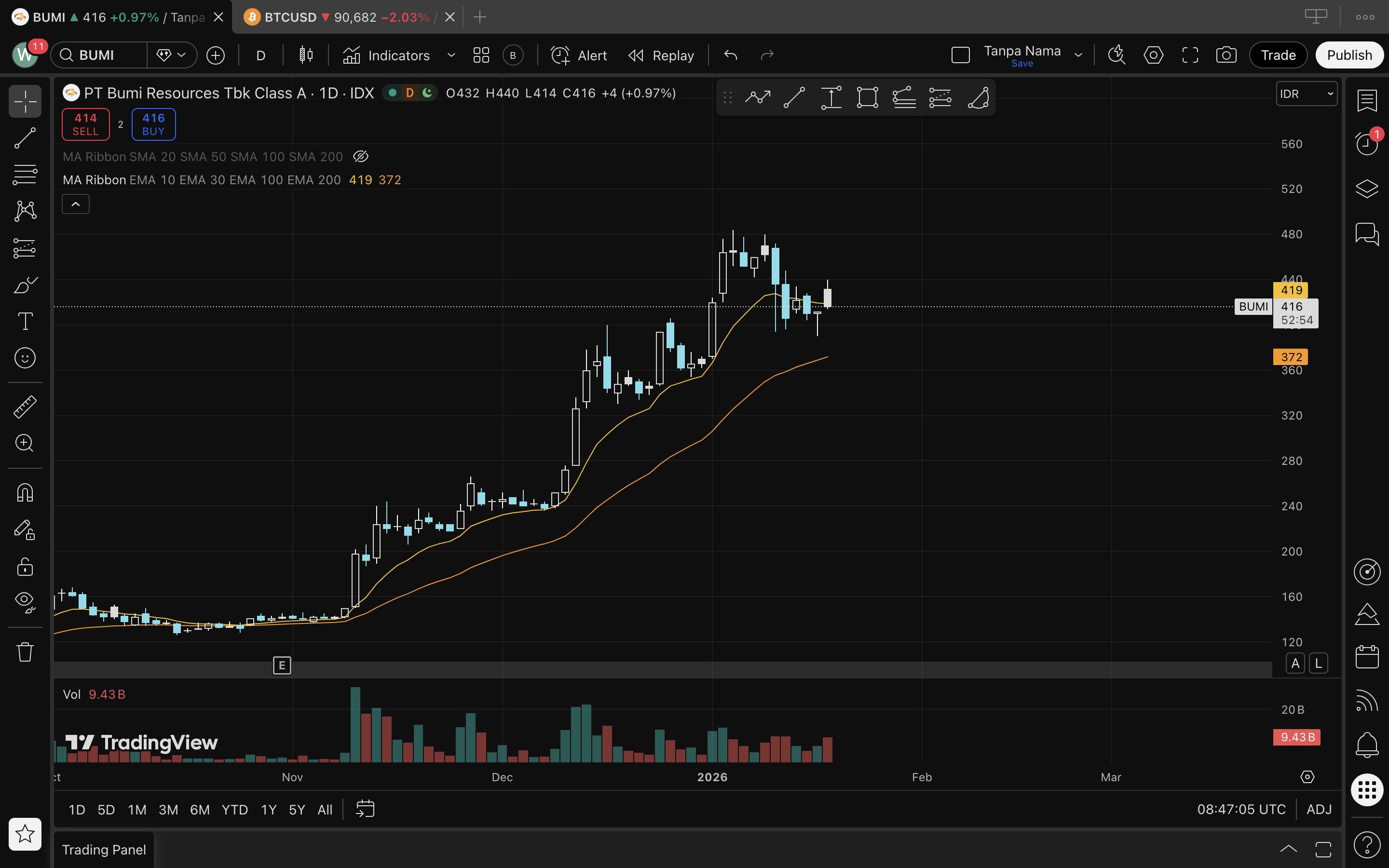The height and width of the screenshot is (868, 1389).
Task: Show the hidden SMA MA Ribbon indicator
Action: (360, 157)
